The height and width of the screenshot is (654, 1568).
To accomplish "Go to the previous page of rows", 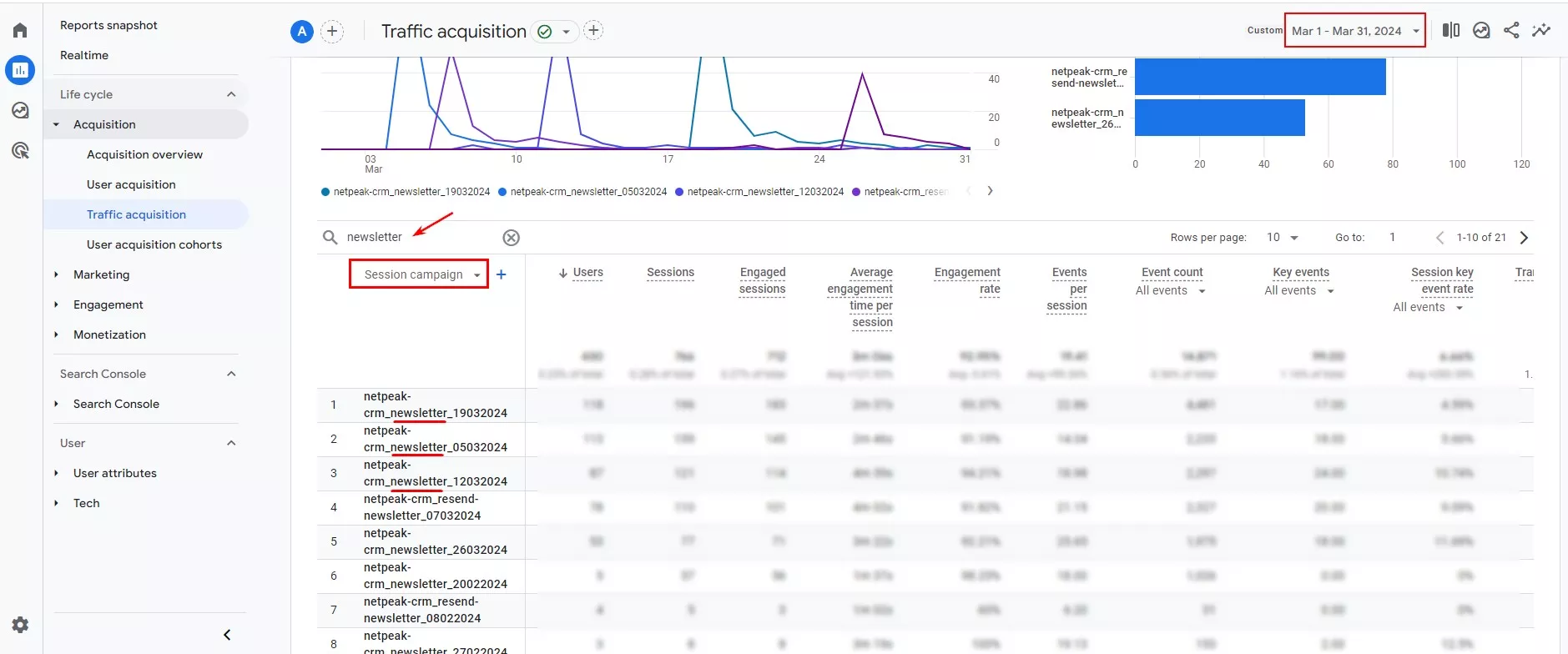I will point(1439,238).
